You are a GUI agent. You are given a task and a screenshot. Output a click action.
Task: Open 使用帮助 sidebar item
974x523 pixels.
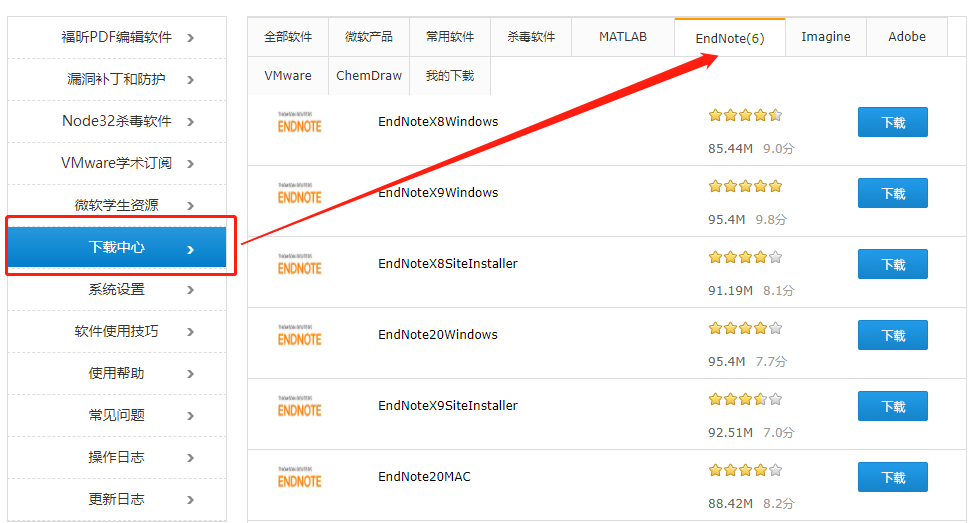pos(117,373)
